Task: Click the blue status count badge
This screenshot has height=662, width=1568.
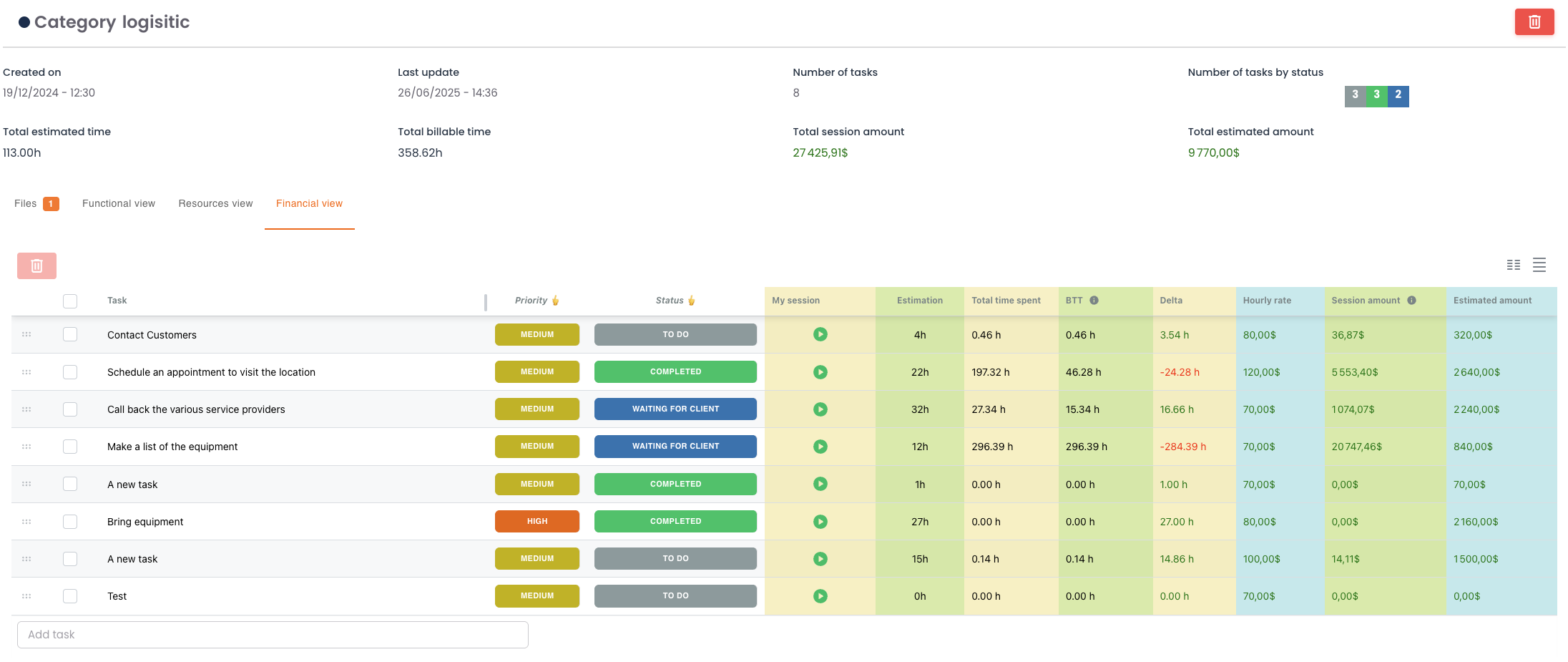Action: click(x=1398, y=95)
